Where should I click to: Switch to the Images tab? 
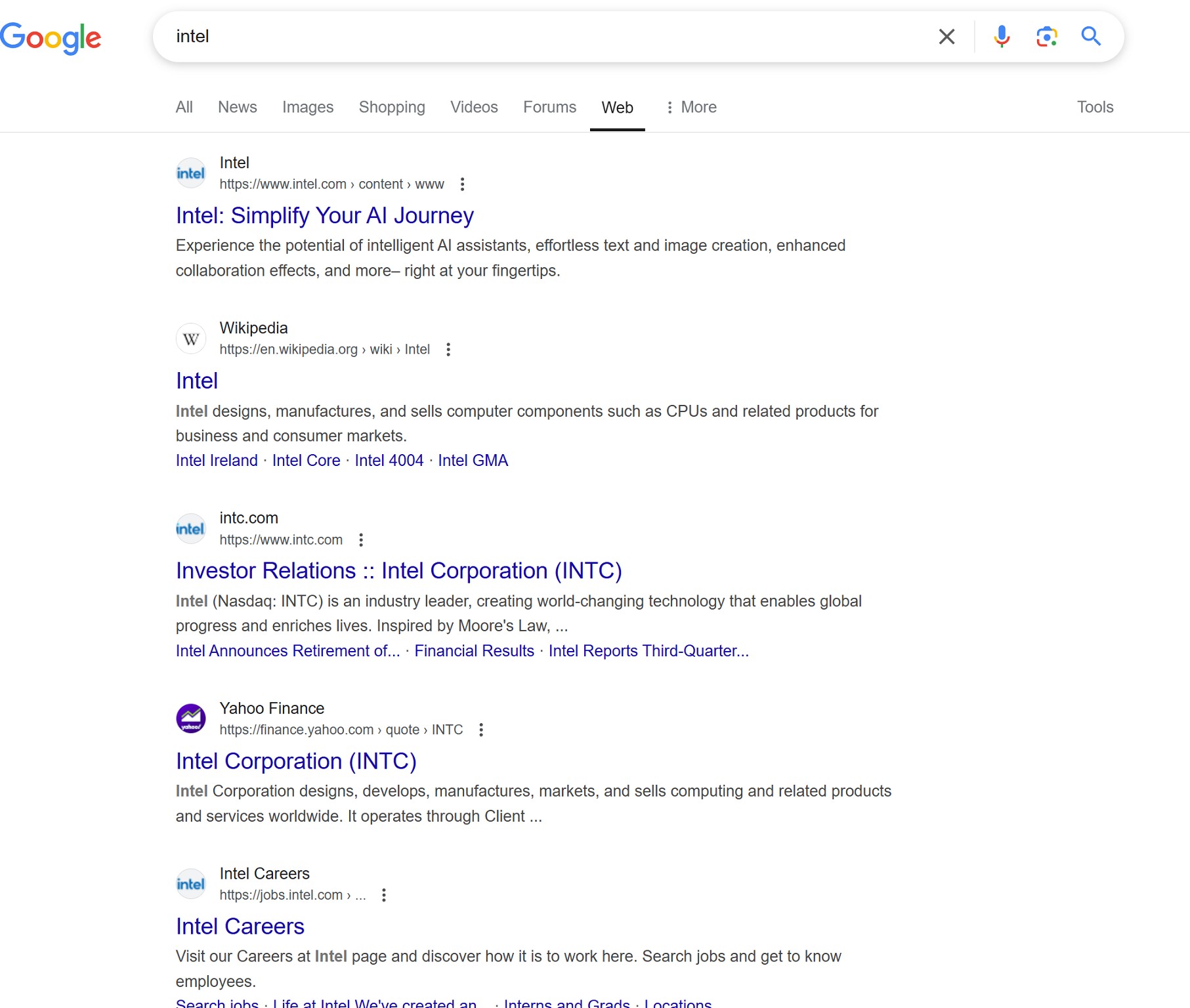pos(308,107)
